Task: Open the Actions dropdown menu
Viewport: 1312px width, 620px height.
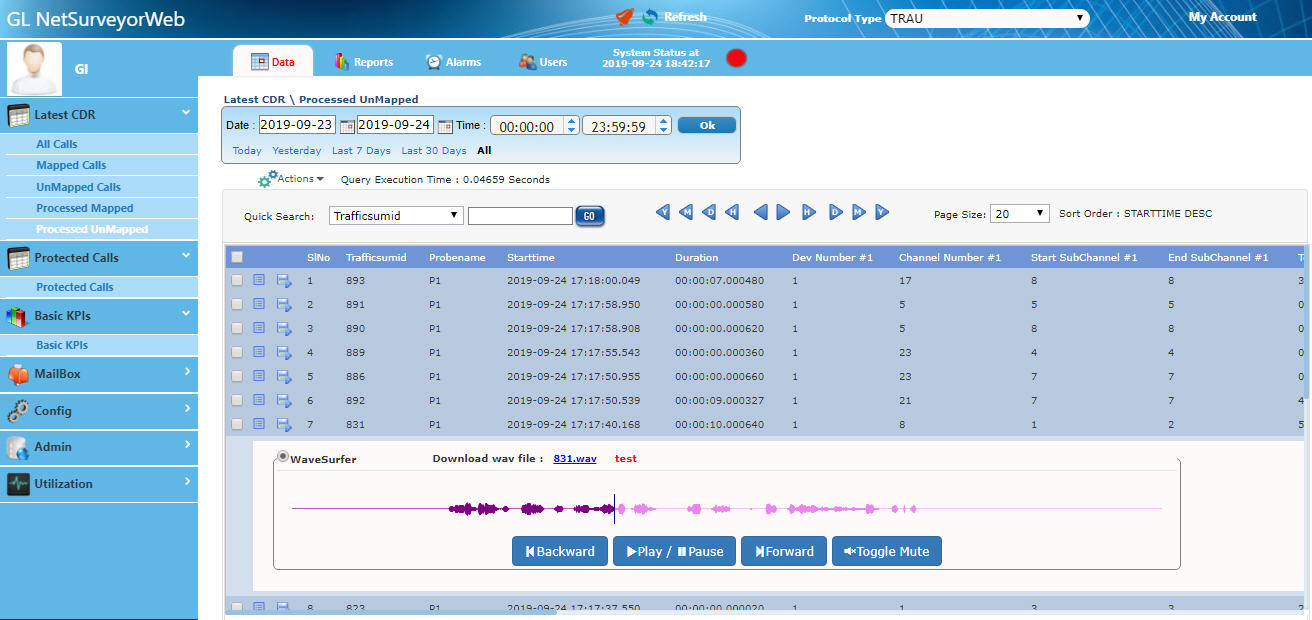Action: click(300, 179)
